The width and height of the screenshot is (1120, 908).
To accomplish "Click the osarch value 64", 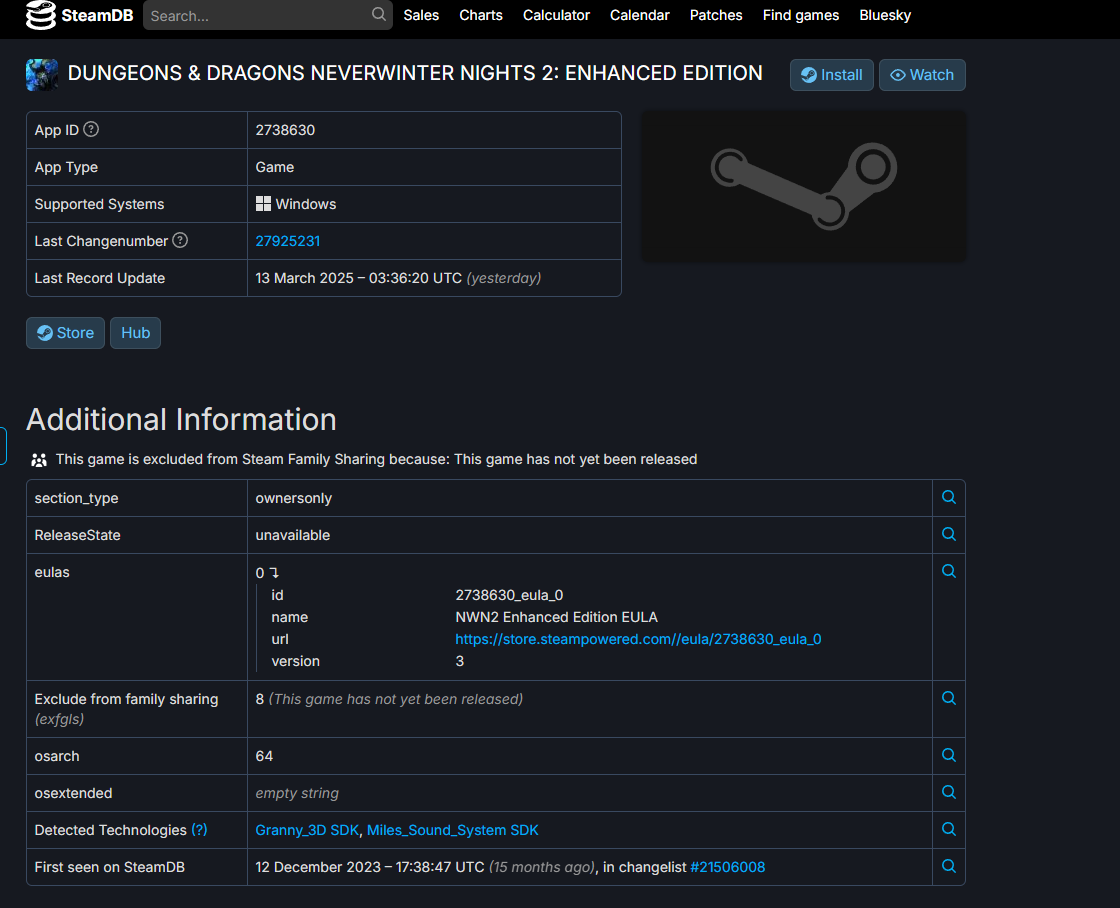I will [264, 756].
